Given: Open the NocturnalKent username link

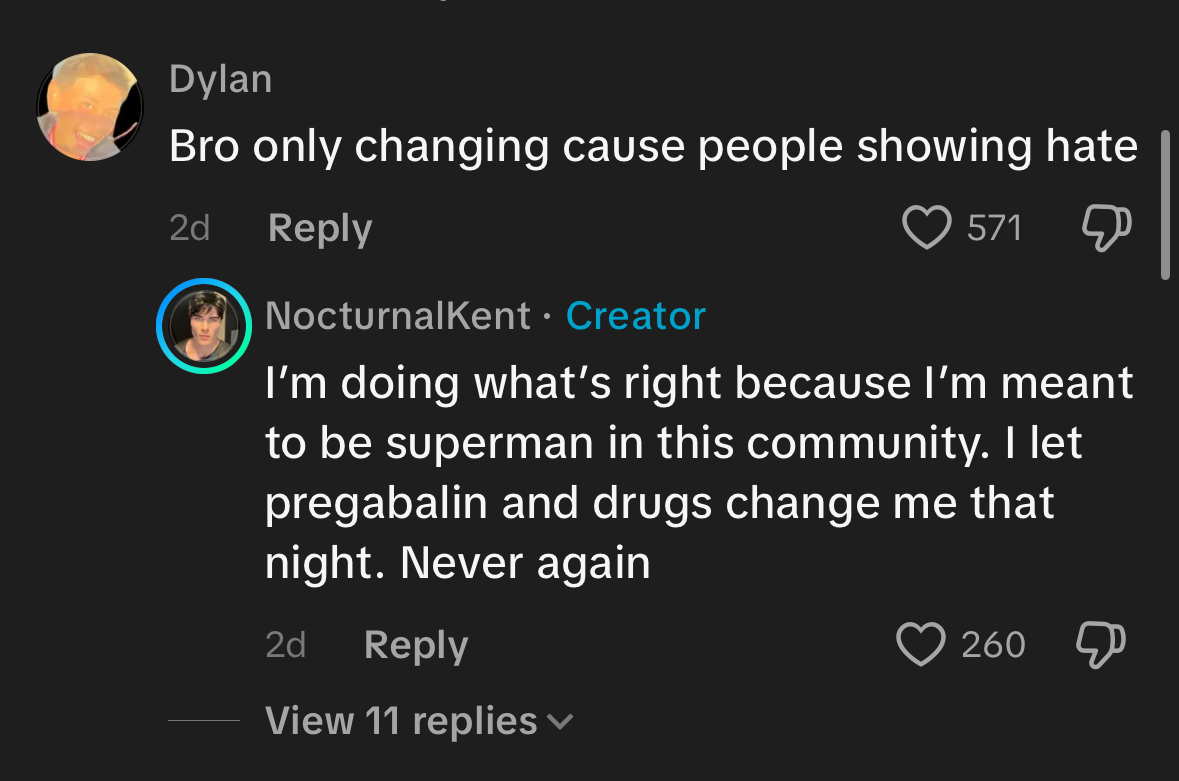Looking at the screenshot, I should pos(397,316).
